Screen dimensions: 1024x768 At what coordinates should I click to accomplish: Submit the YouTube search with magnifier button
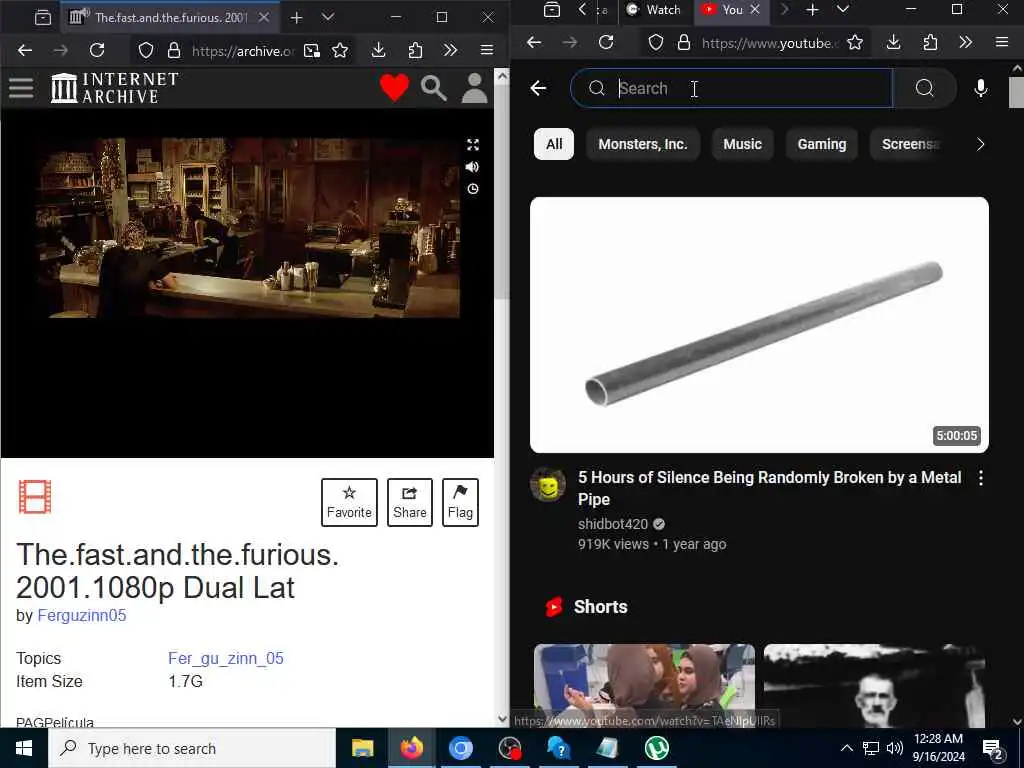[x=924, y=88]
